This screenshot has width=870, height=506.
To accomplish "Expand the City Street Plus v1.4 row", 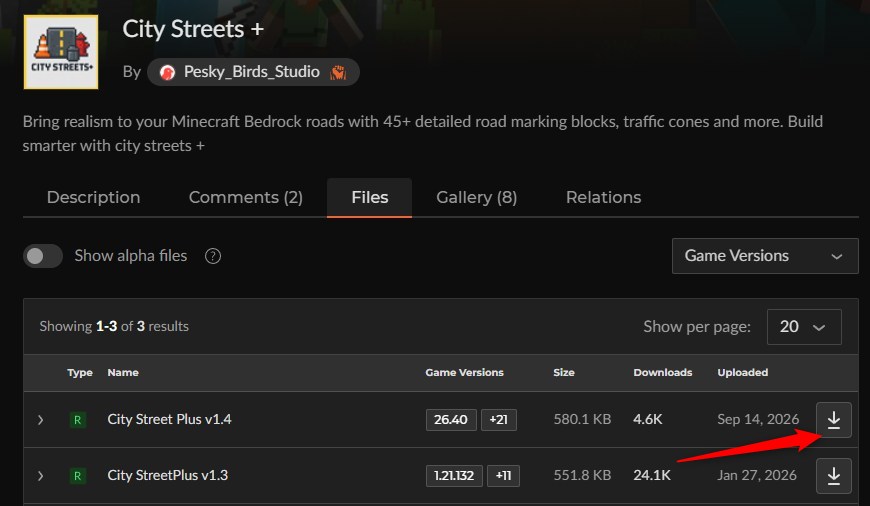I will coord(41,420).
